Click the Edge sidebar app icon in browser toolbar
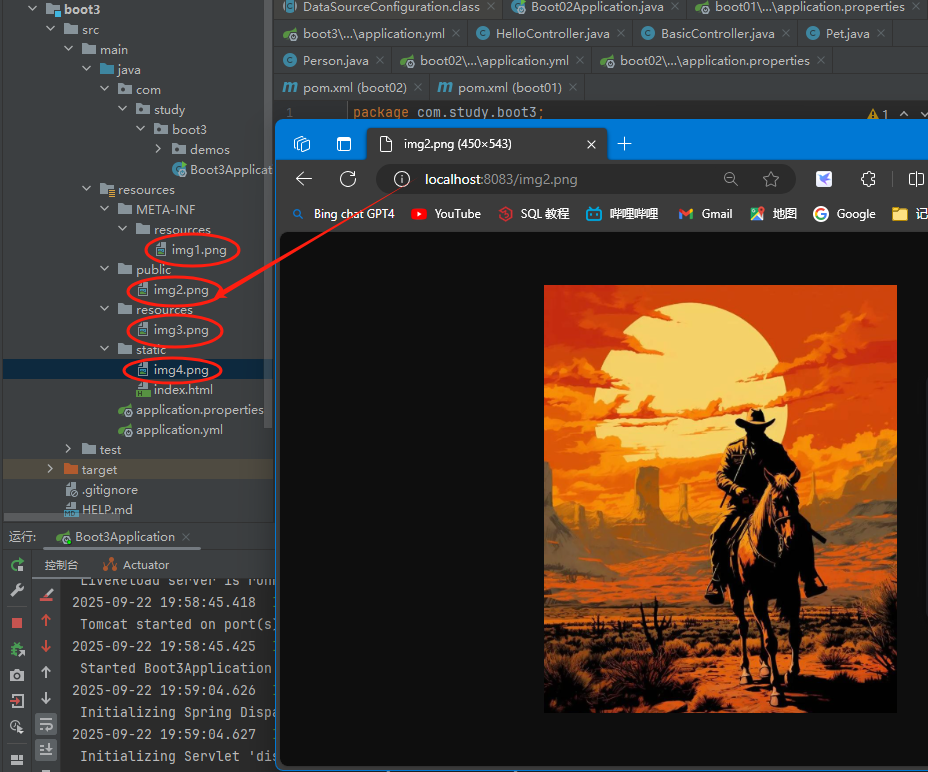This screenshot has width=928, height=772. tap(824, 179)
